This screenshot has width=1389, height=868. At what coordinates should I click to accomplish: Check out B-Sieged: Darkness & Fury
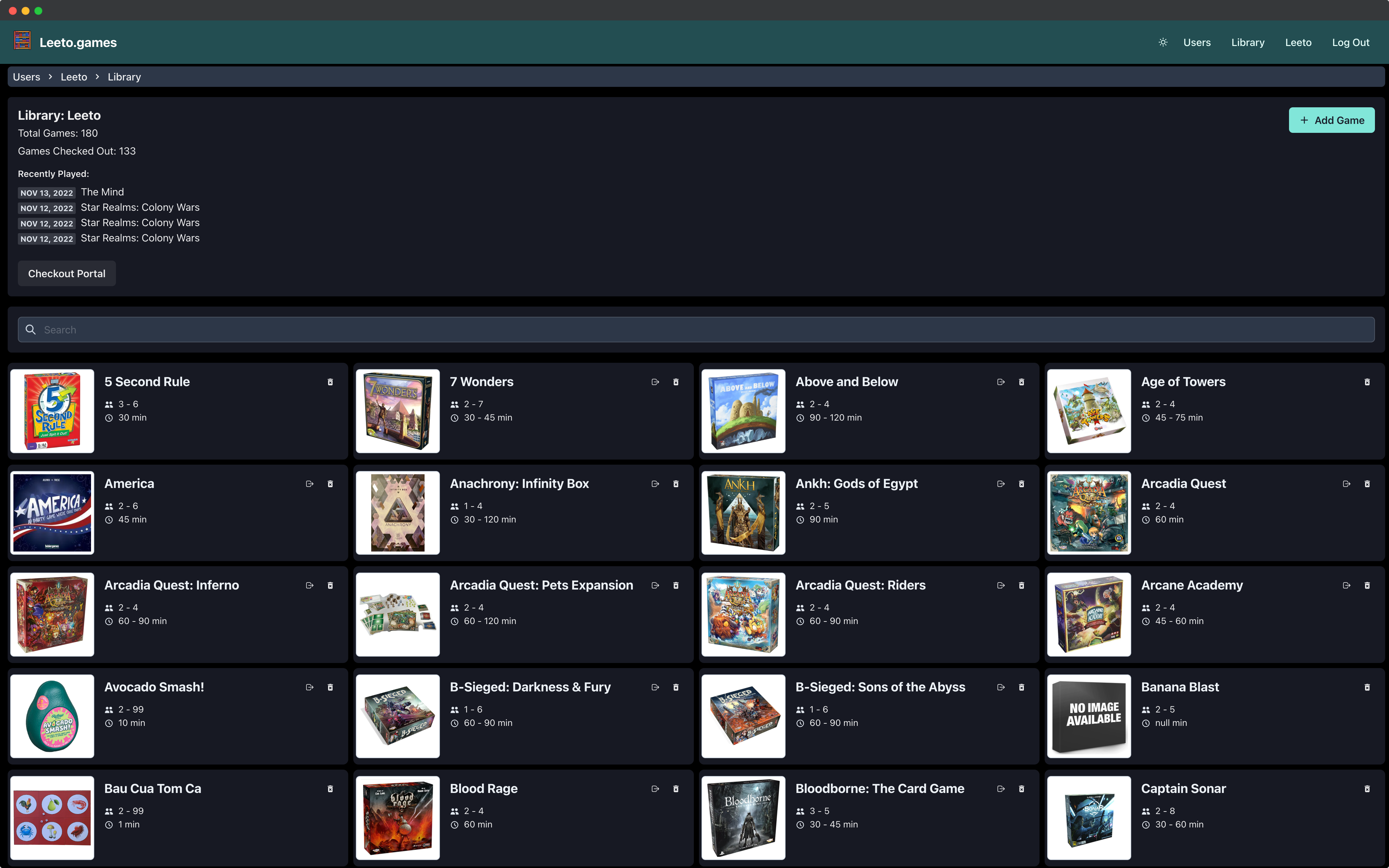[x=655, y=688]
